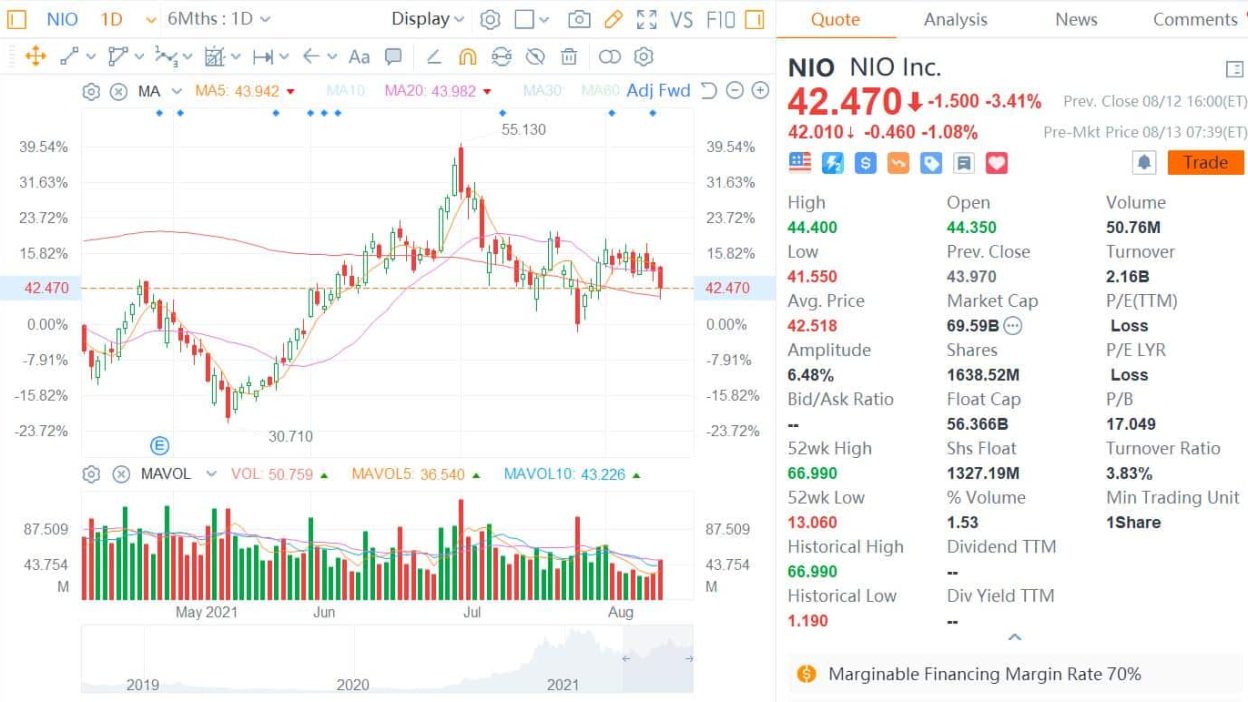1248x702 pixels.
Task: Select the angle drawing tool
Action: point(434,57)
